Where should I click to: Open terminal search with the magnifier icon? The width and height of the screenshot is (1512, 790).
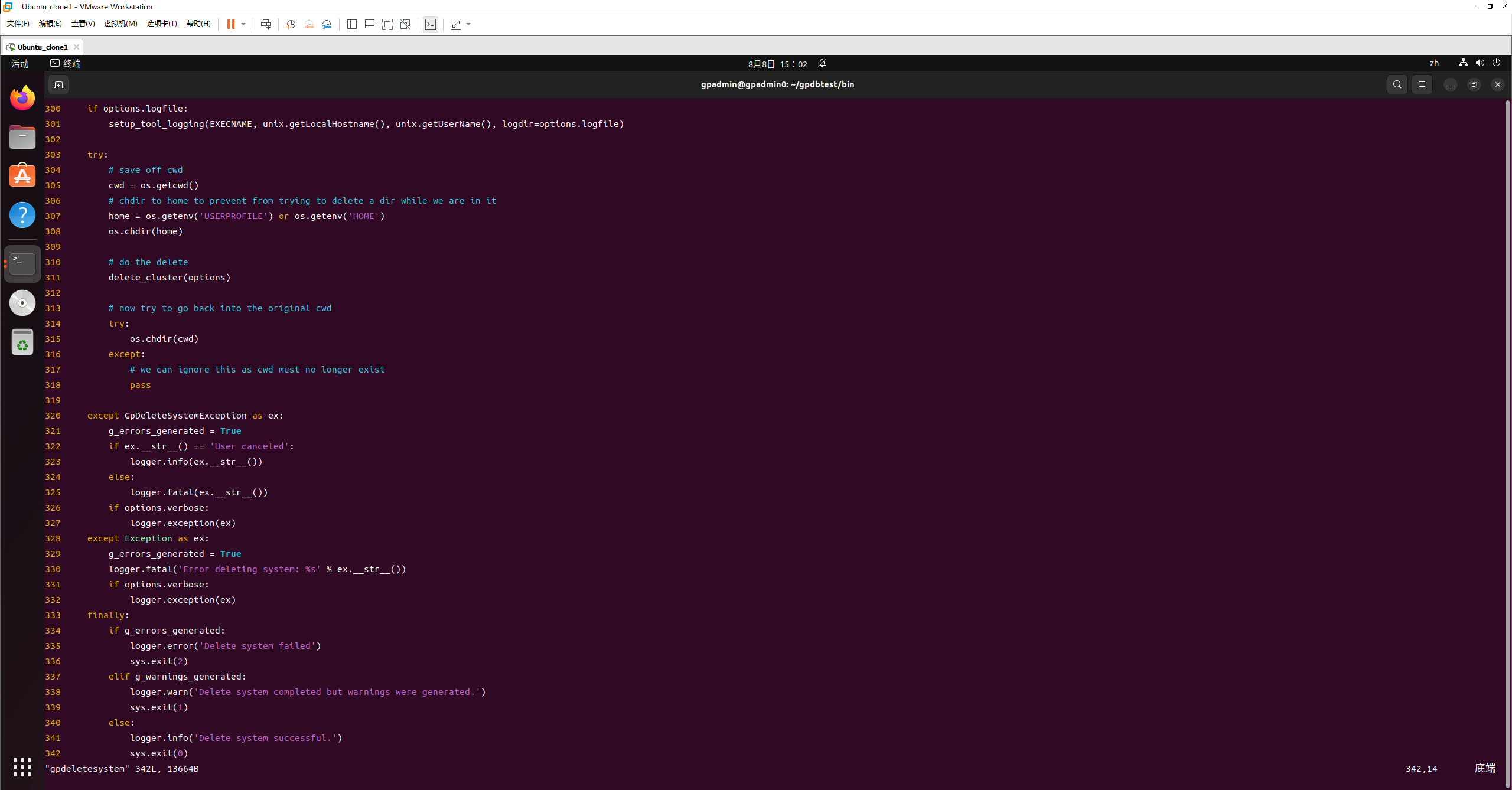tap(1397, 84)
